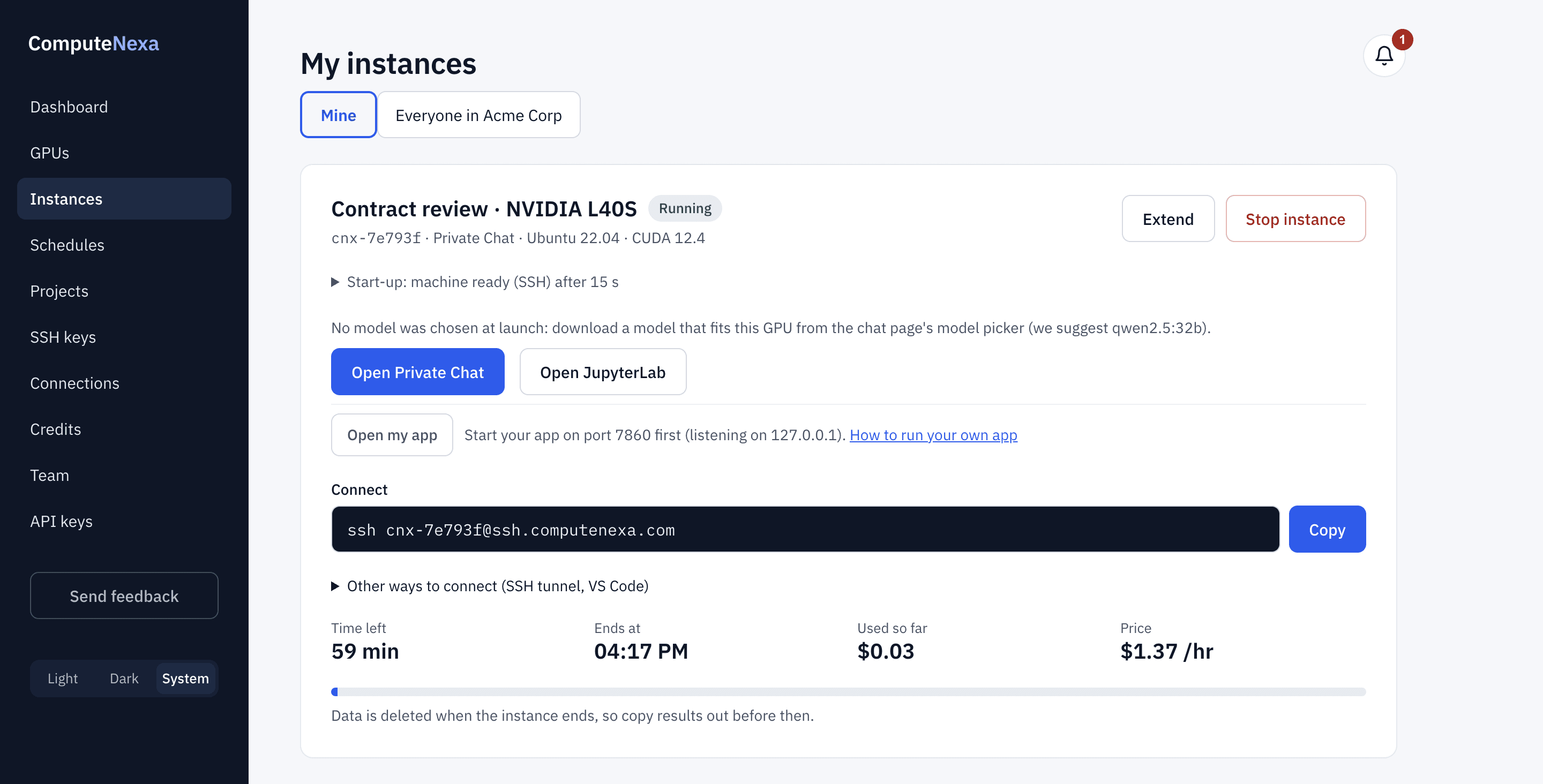Follow the How to run your own app link
1543x784 pixels.
[933, 435]
